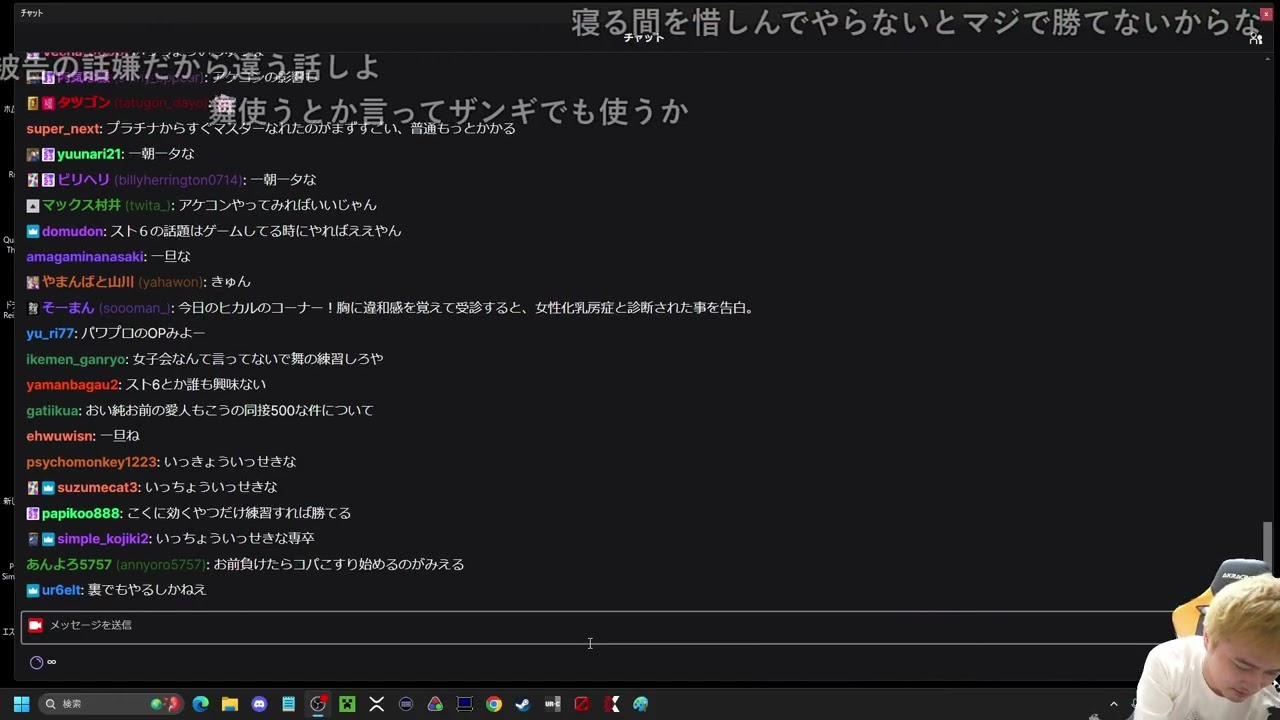Screen dimensions: 1280x720
Task: Click username yamanbagau2
Action: 72,385
